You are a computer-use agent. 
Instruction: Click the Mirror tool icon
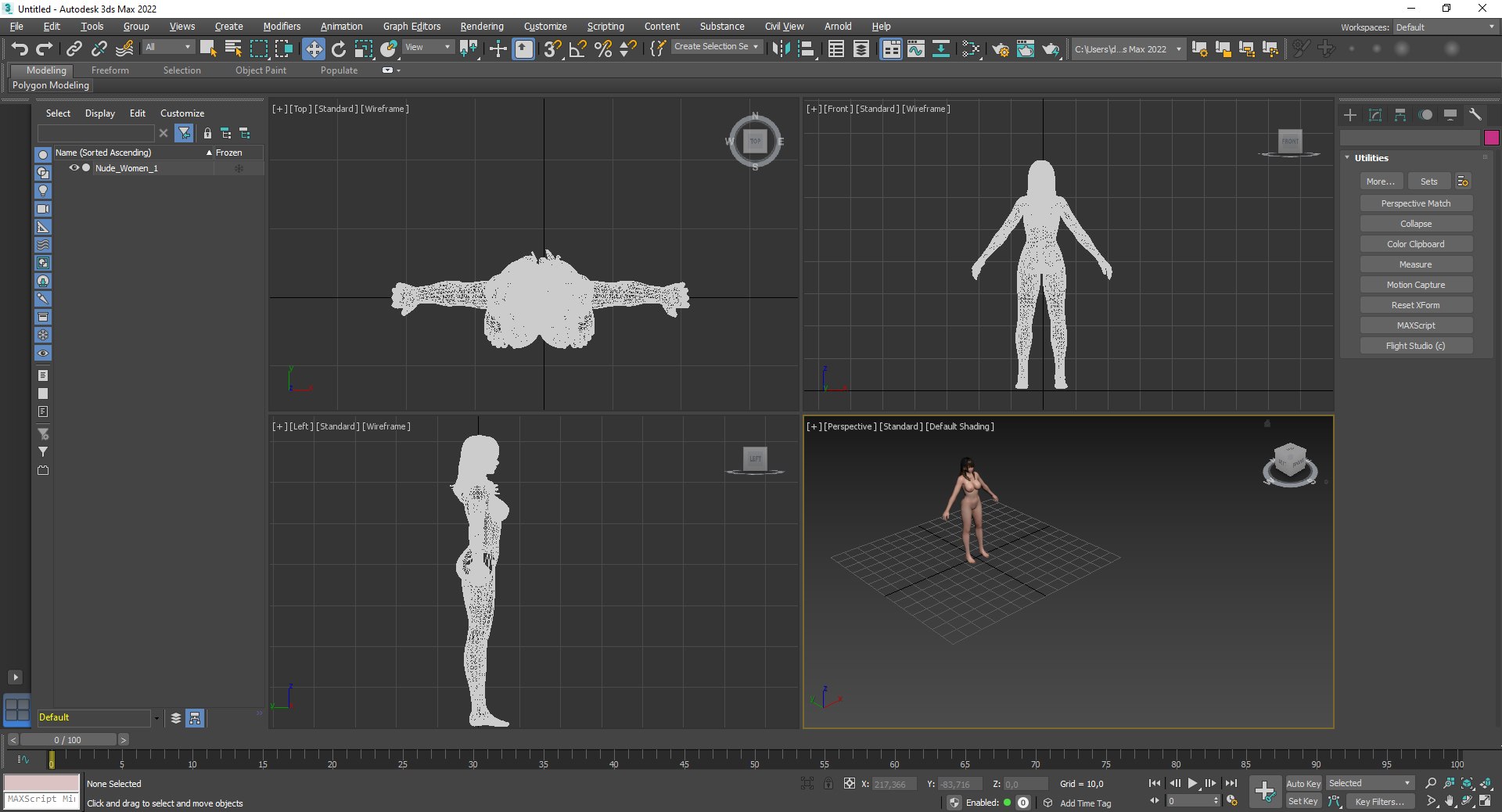[x=780, y=49]
